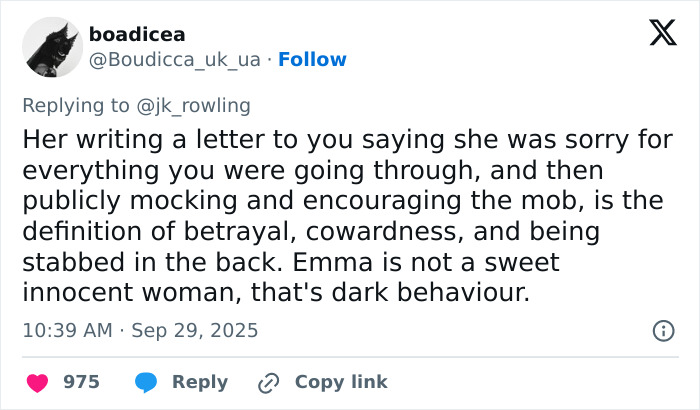
Task: Click the chain link copy icon
Action: coord(267,382)
